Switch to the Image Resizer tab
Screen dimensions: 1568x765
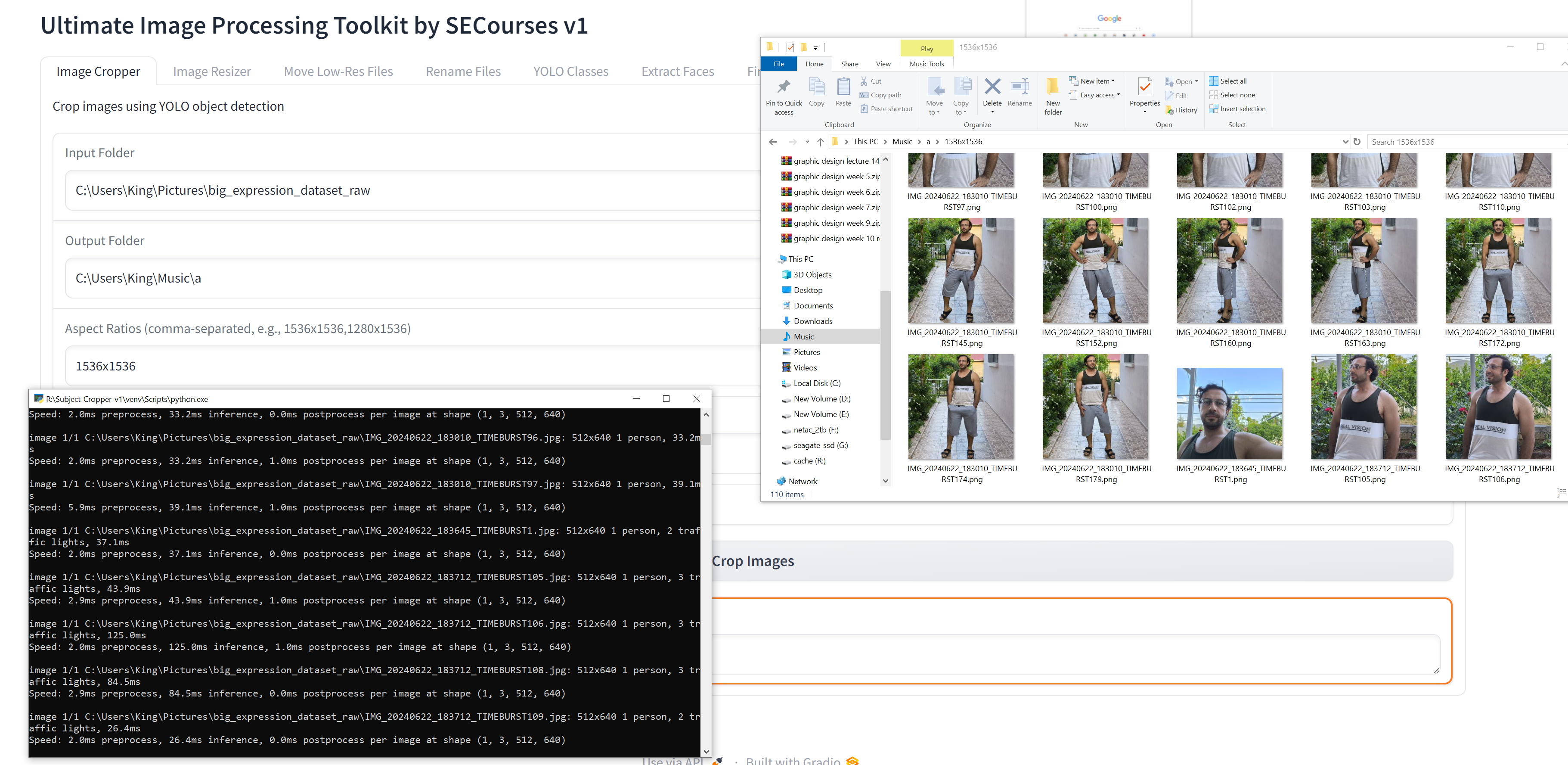point(212,71)
